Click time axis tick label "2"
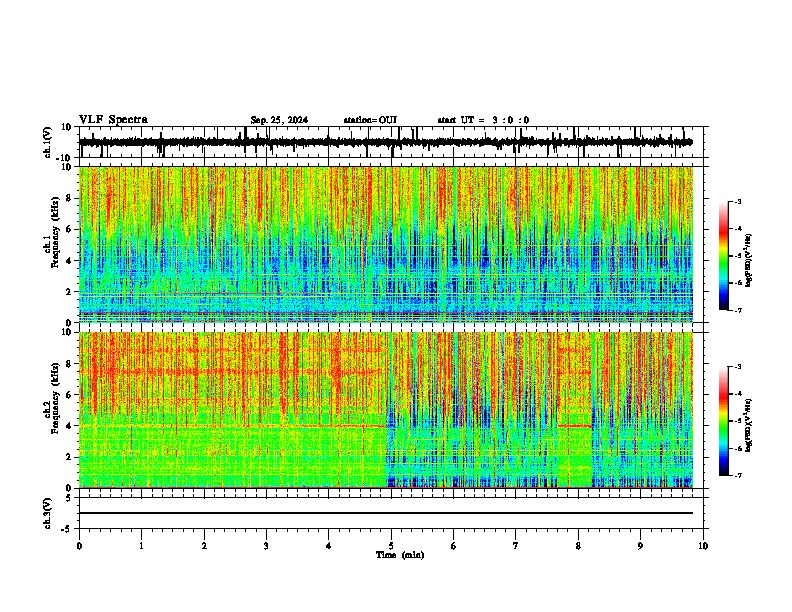Image resolution: width=792 pixels, height=612 pixels. tap(204, 546)
